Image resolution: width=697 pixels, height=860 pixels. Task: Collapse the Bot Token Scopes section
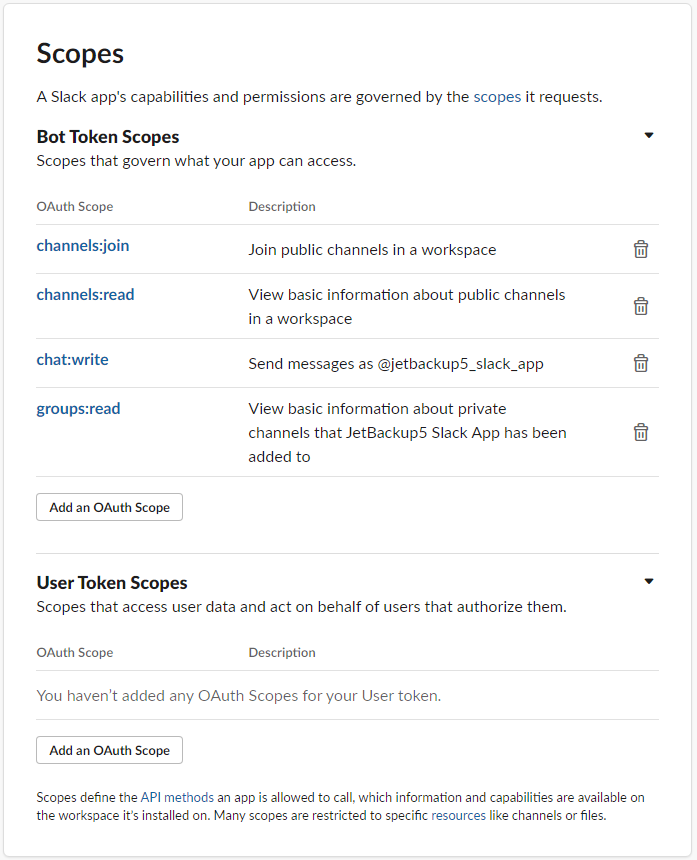pos(649,135)
